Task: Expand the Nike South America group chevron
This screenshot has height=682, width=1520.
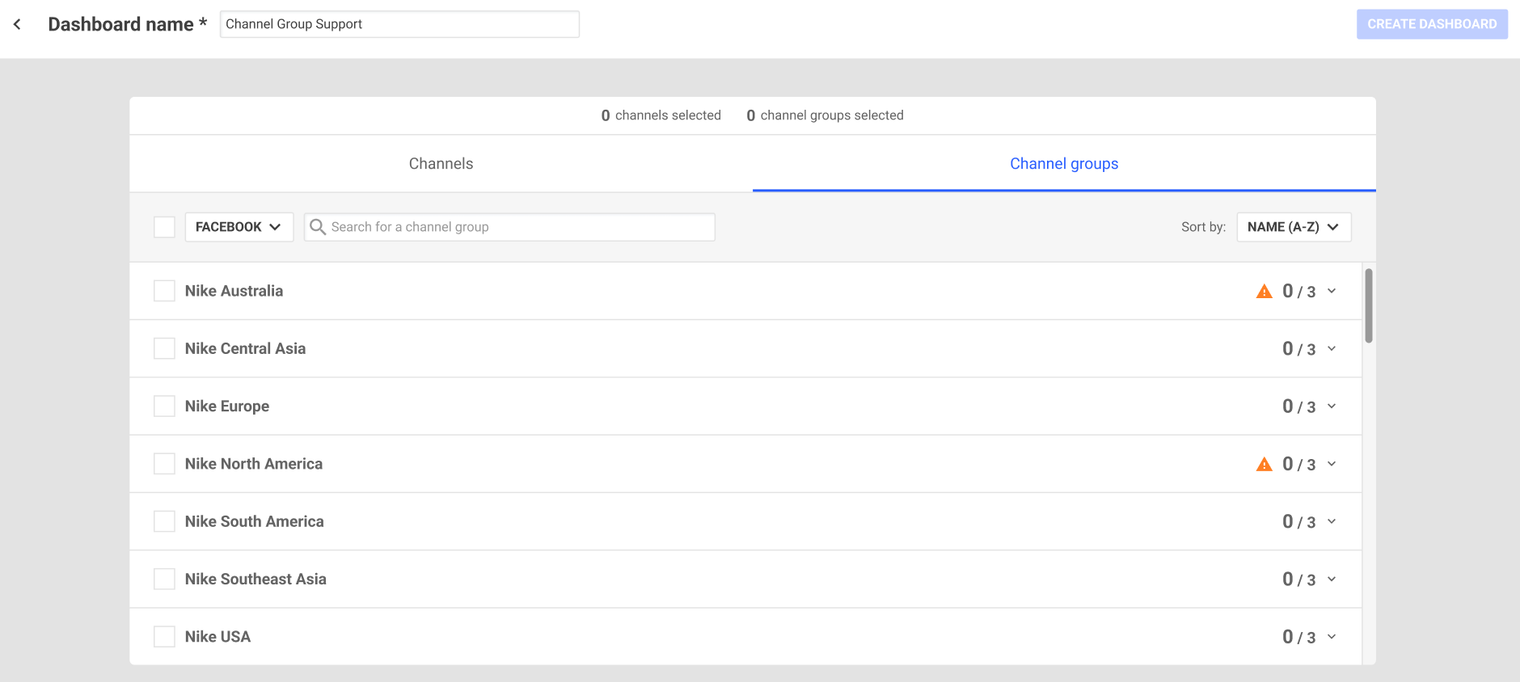Action: (1332, 522)
